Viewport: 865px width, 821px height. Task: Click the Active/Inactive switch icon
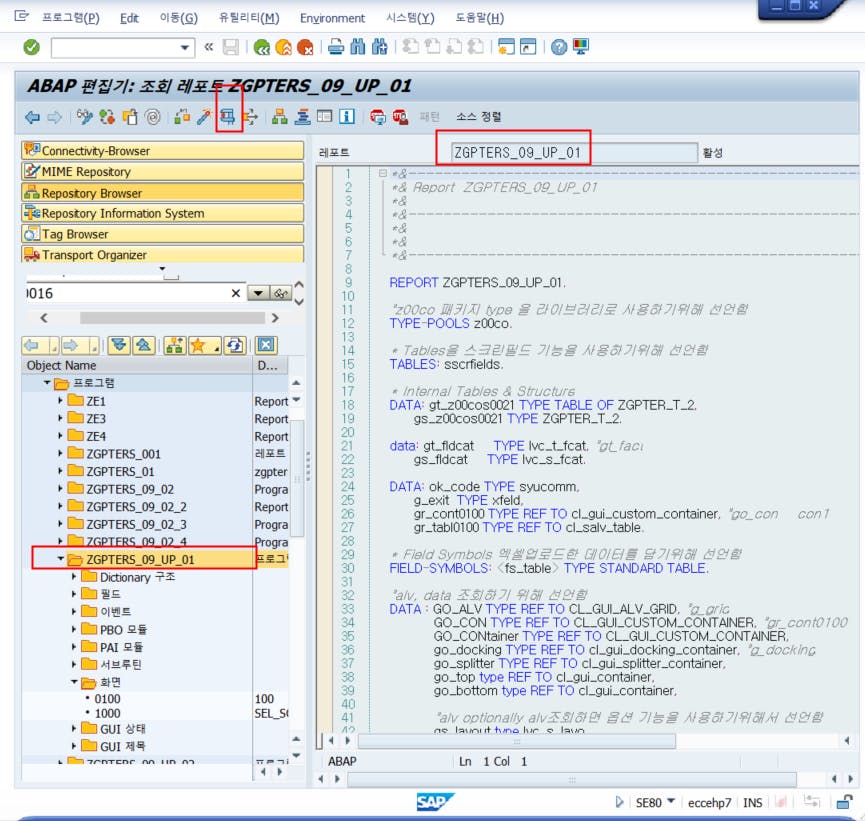click(107, 117)
